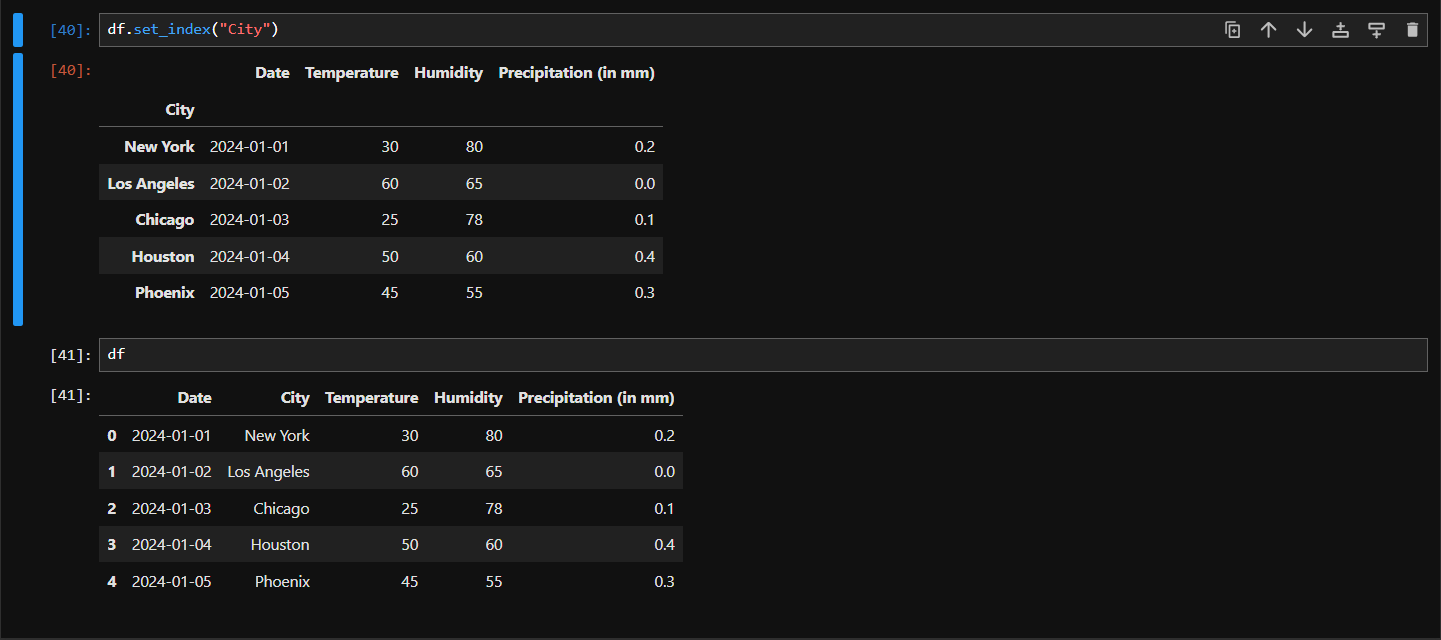Viewport: 1441px width, 640px height.
Task: Collapse cell 40 output via blue bar
Action: coord(18,190)
